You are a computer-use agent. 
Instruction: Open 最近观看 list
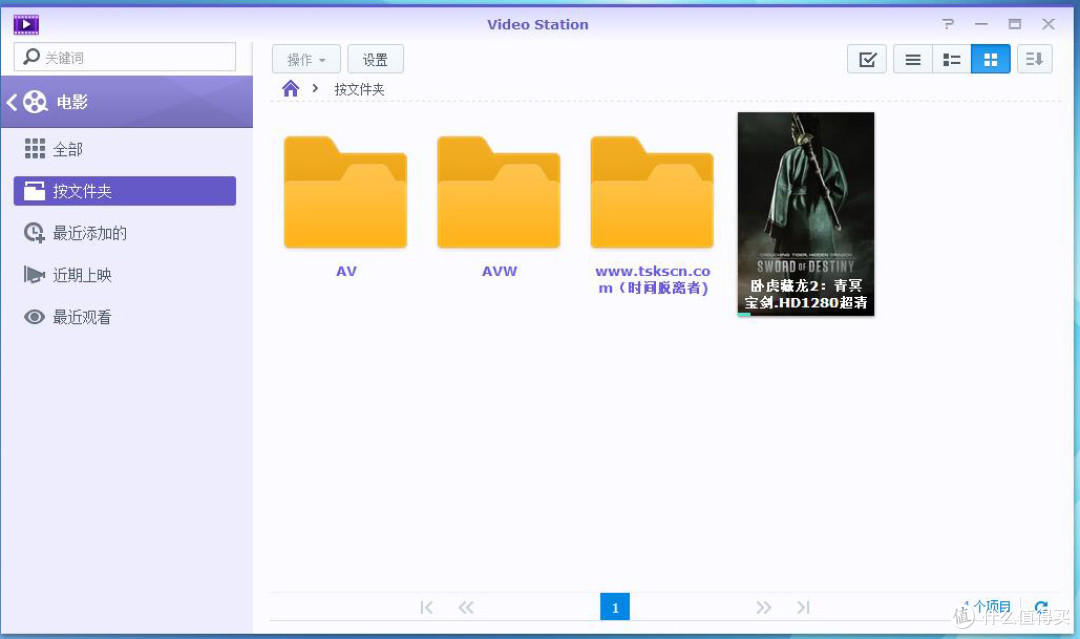point(125,317)
